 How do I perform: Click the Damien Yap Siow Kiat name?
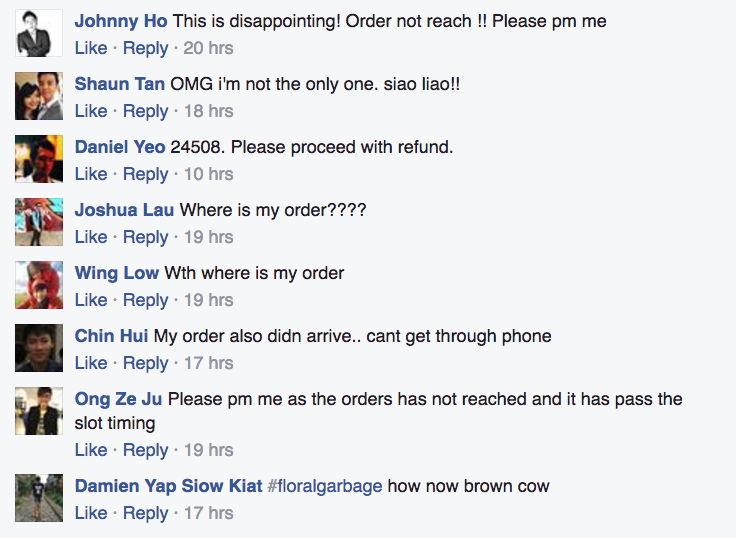click(x=169, y=486)
